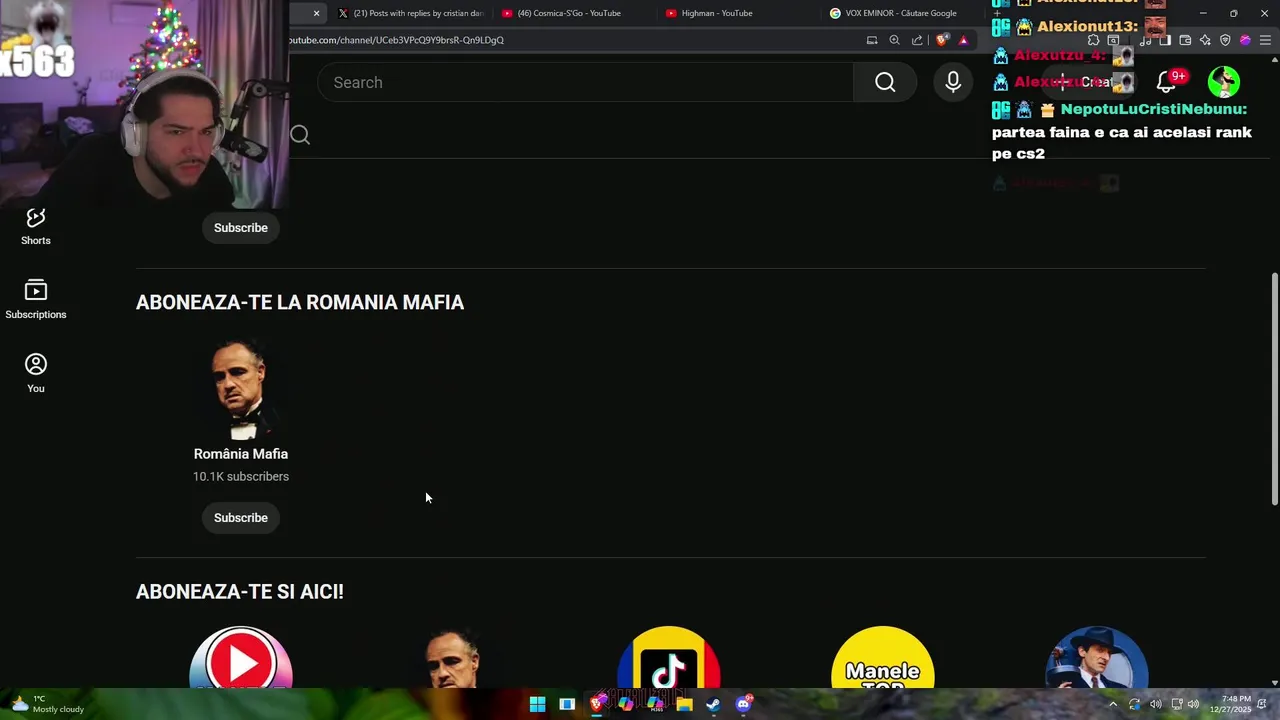The height and width of the screenshot is (720, 1280).
Task: Click the Brave browser taskbar icon
Action: (x=597, y=704)
